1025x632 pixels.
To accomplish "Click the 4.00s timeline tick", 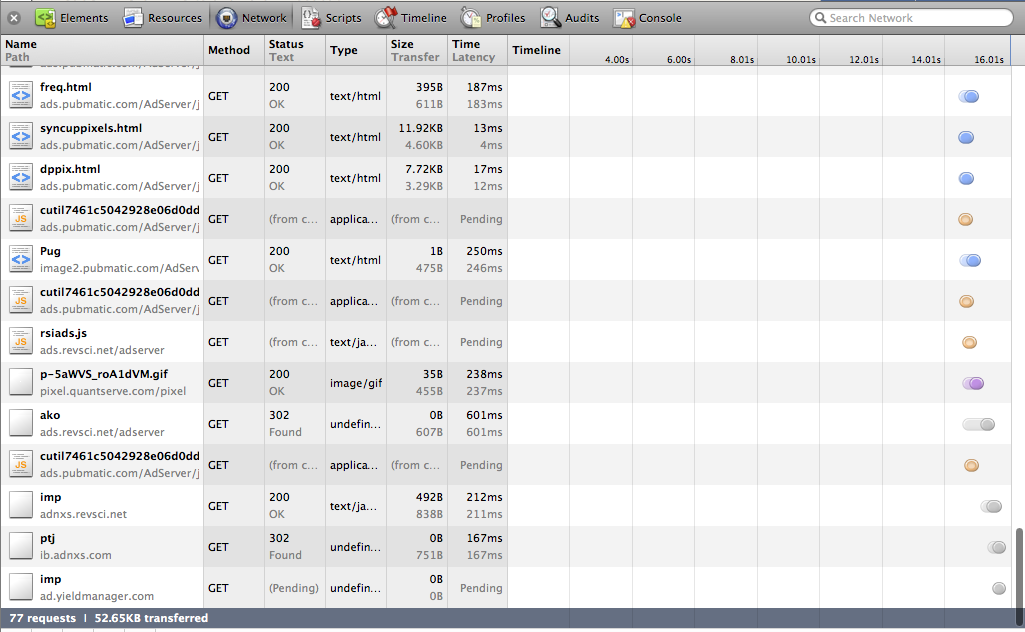I will [616, 59].
